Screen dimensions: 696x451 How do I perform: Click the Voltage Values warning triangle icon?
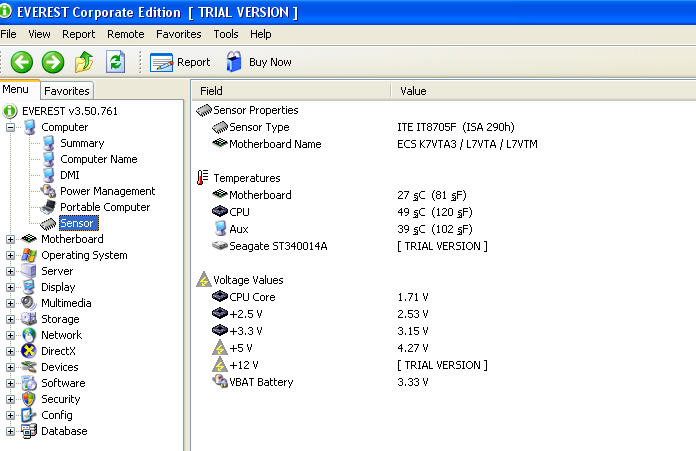[x=204, y=280]
